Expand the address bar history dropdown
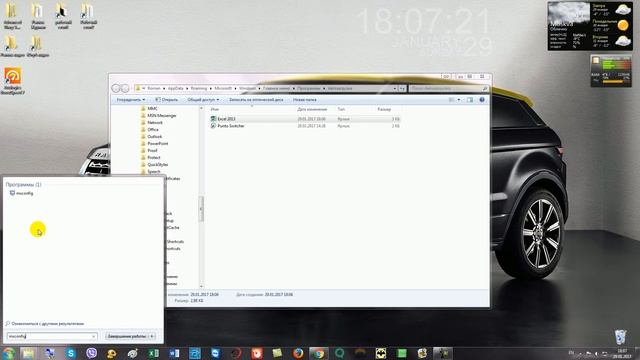 [x=395, y=88]
